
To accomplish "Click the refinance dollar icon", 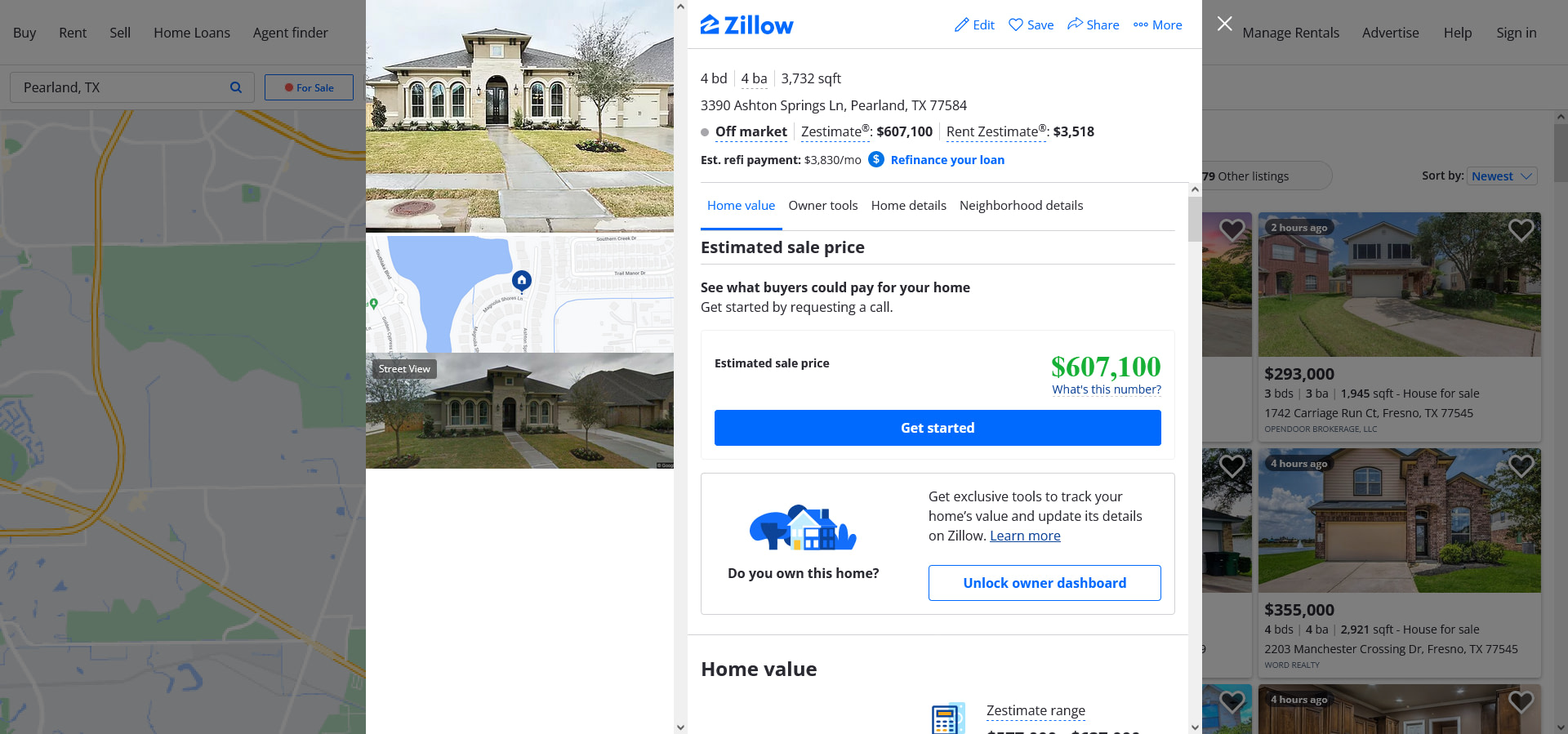I will point(875,159).
